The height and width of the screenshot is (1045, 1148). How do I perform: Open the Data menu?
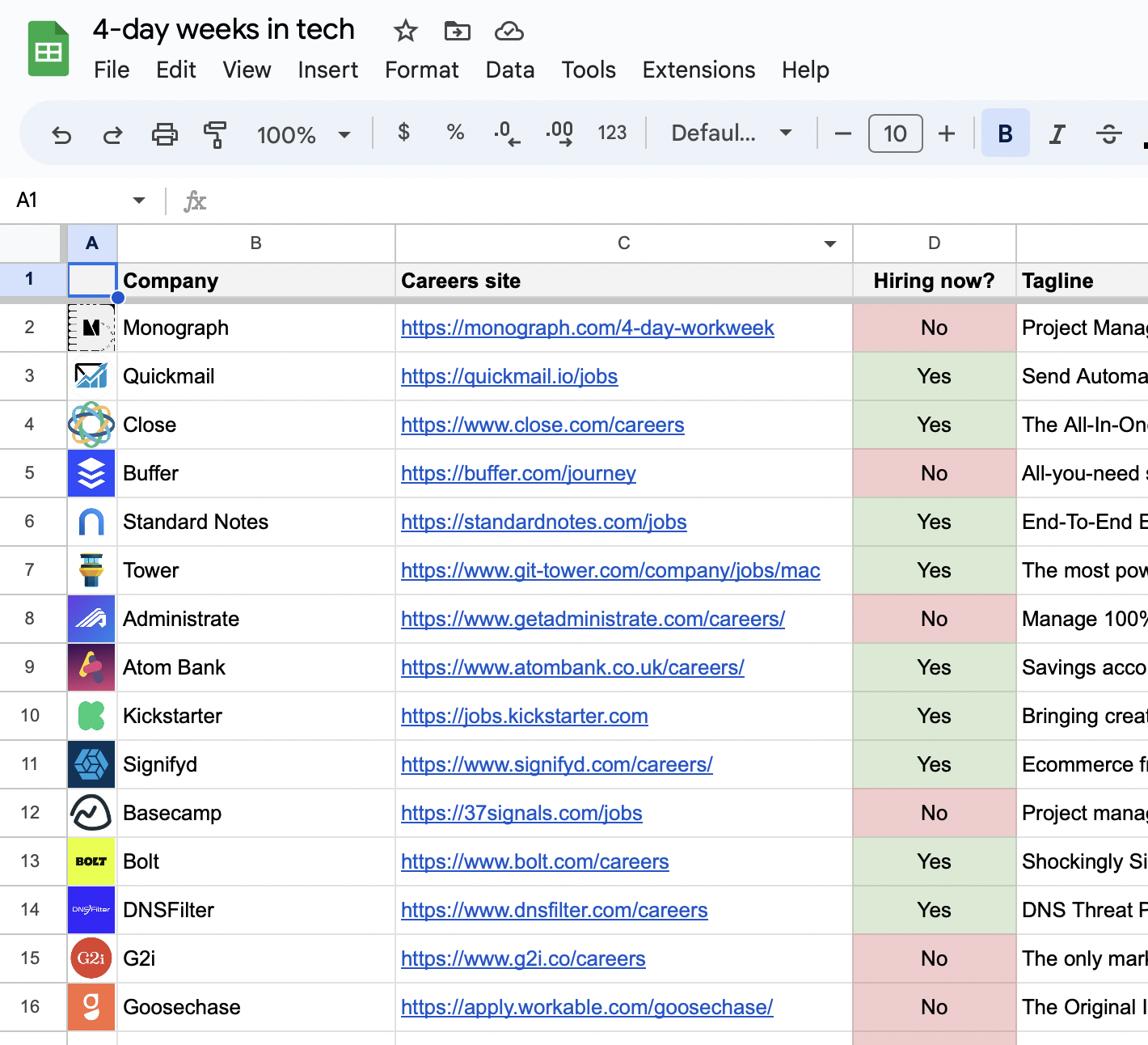[510, 70]
